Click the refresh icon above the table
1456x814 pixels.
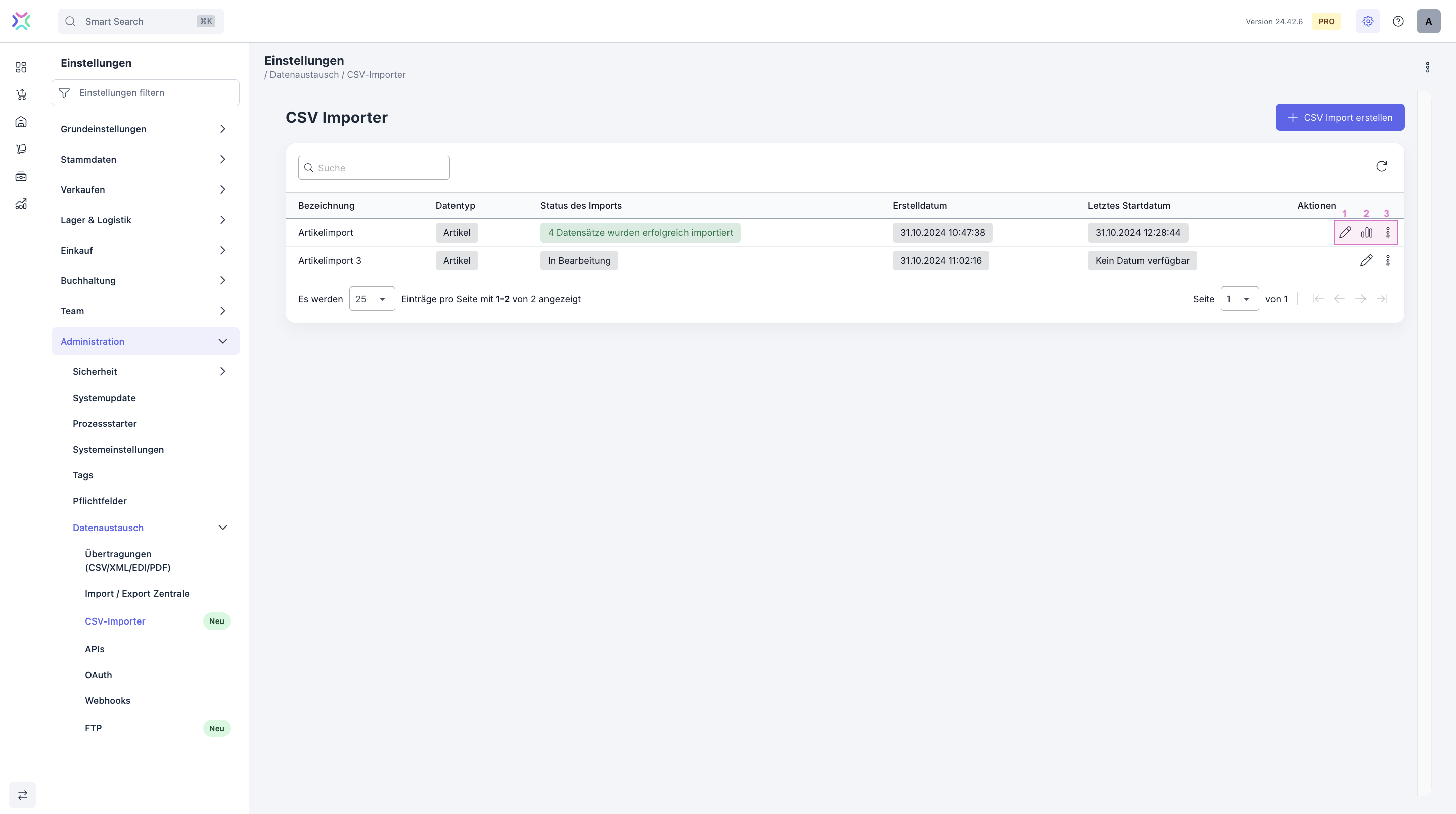click(1381, 166)
